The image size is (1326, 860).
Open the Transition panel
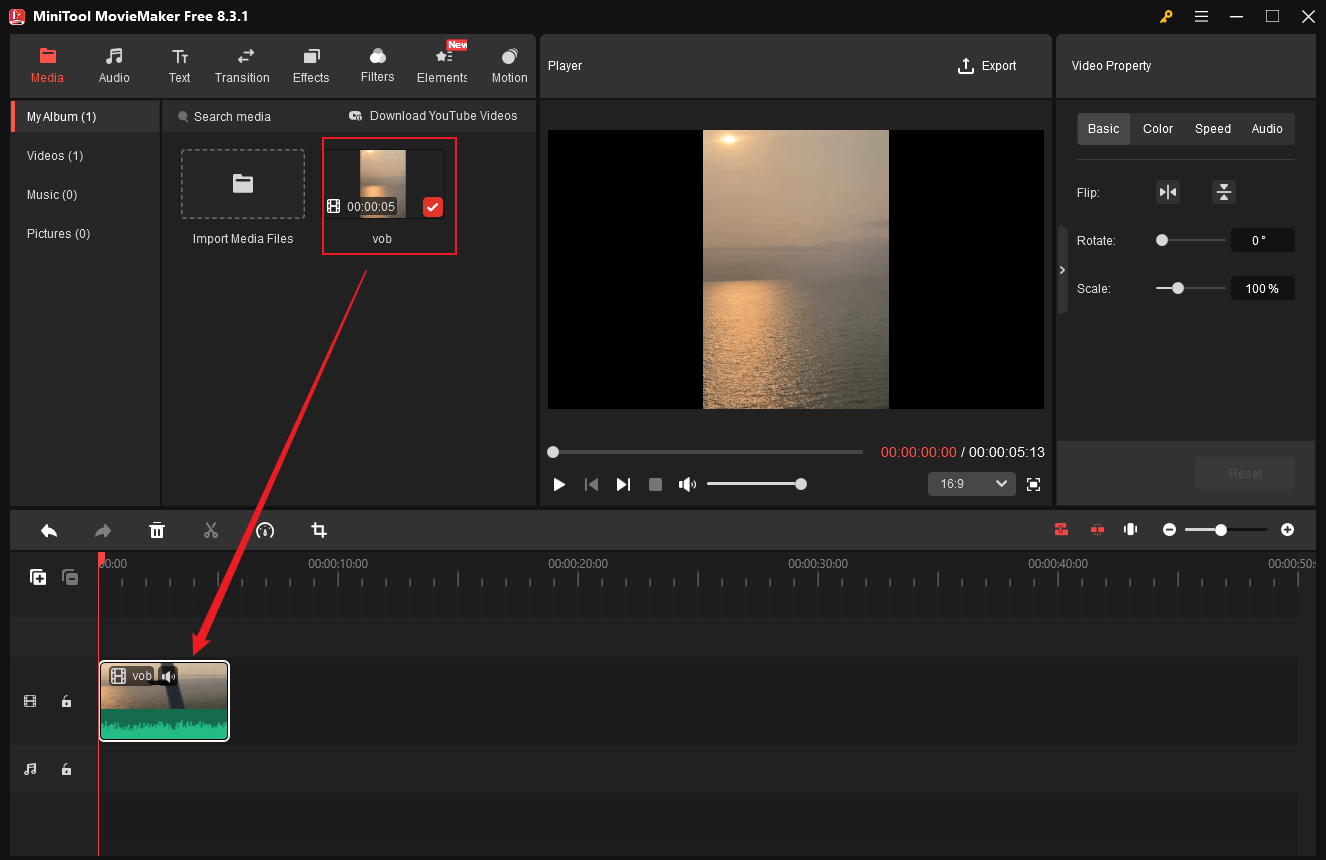pyautogui.click(x=242, y=65)
